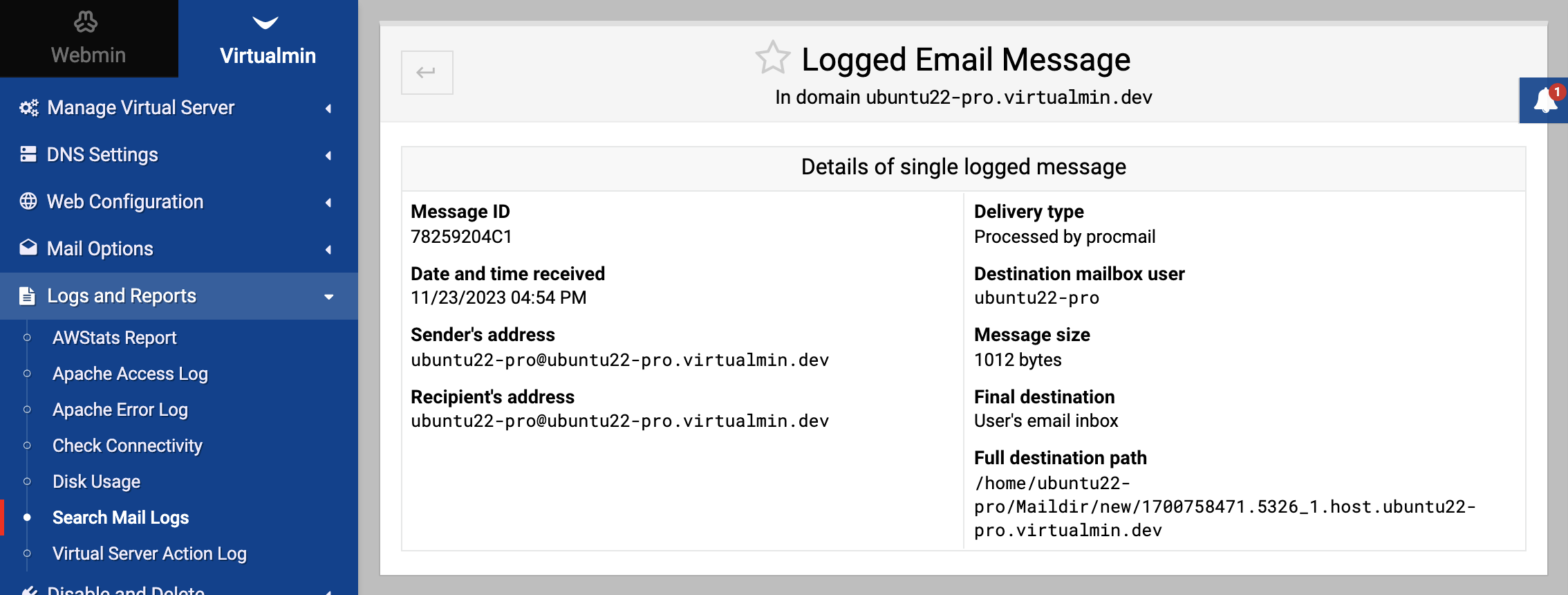This screenshot has height=595, width=1568.
Task: Star this page as a favorite
Action: (772, 57)
